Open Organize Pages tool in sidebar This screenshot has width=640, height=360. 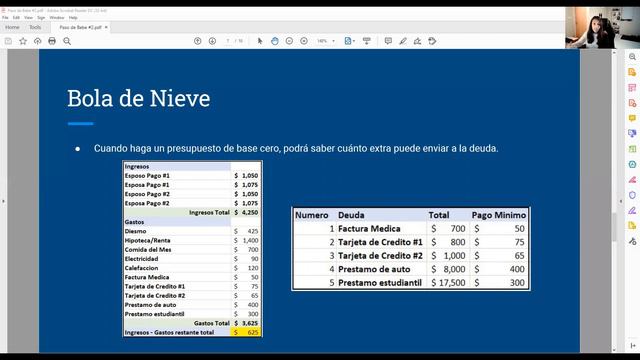(x=632, y=149)
